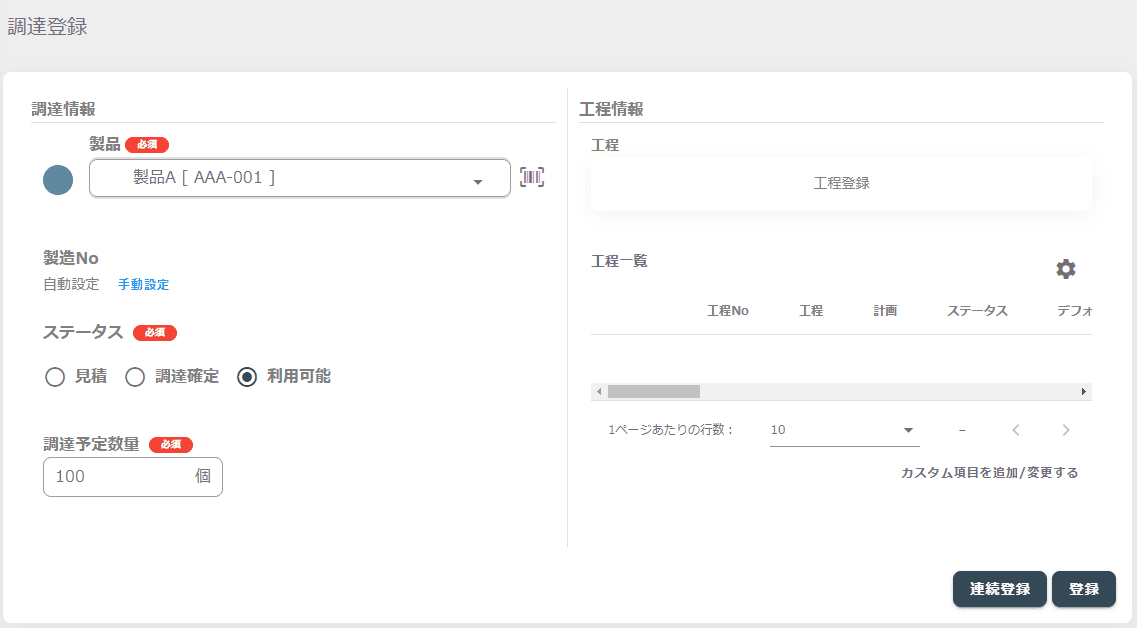
Task: Click the 調達予定数量 input field
Action: (133, 476)
